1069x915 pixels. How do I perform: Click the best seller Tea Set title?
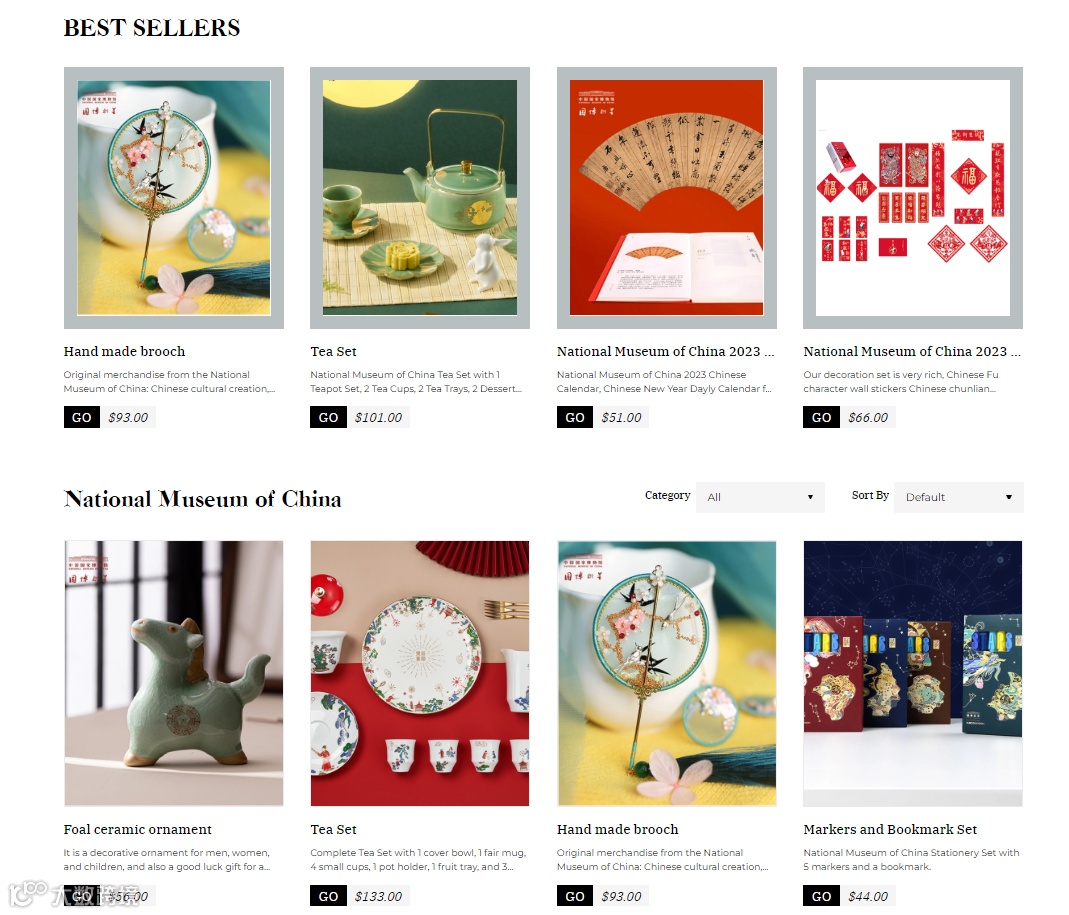[333, 351]
